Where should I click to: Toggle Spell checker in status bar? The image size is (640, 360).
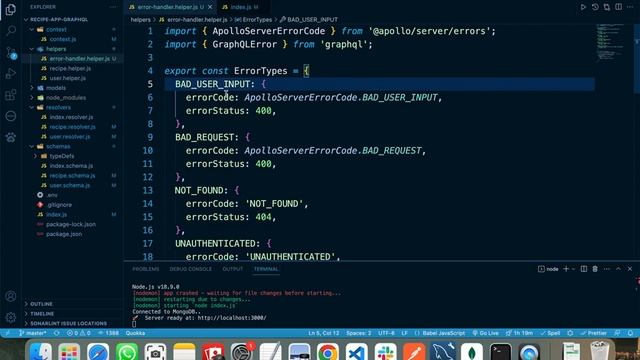coord(550,333)
